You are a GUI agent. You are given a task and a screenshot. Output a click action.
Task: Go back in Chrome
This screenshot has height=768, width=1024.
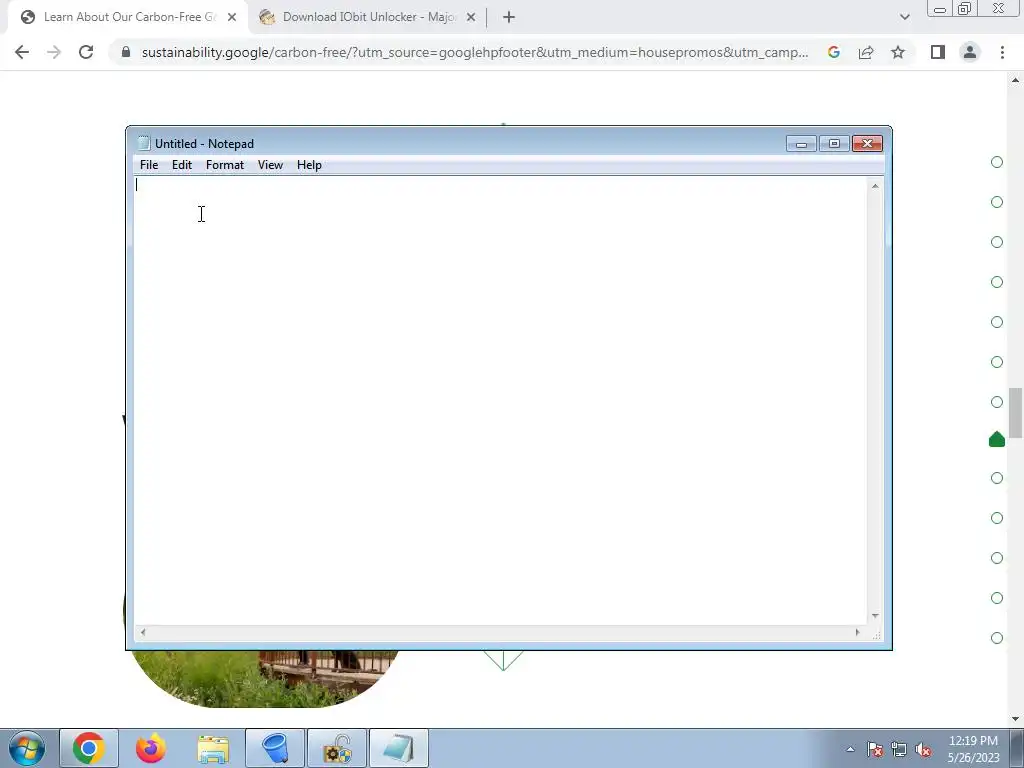click(22, 52)
